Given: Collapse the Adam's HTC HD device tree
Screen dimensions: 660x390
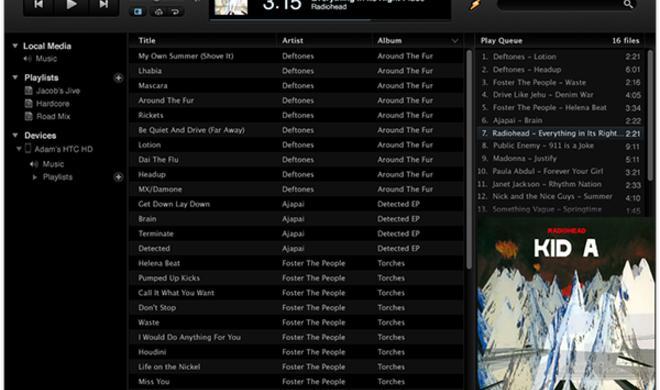Looking at the screenshot, I should [19, 149].
